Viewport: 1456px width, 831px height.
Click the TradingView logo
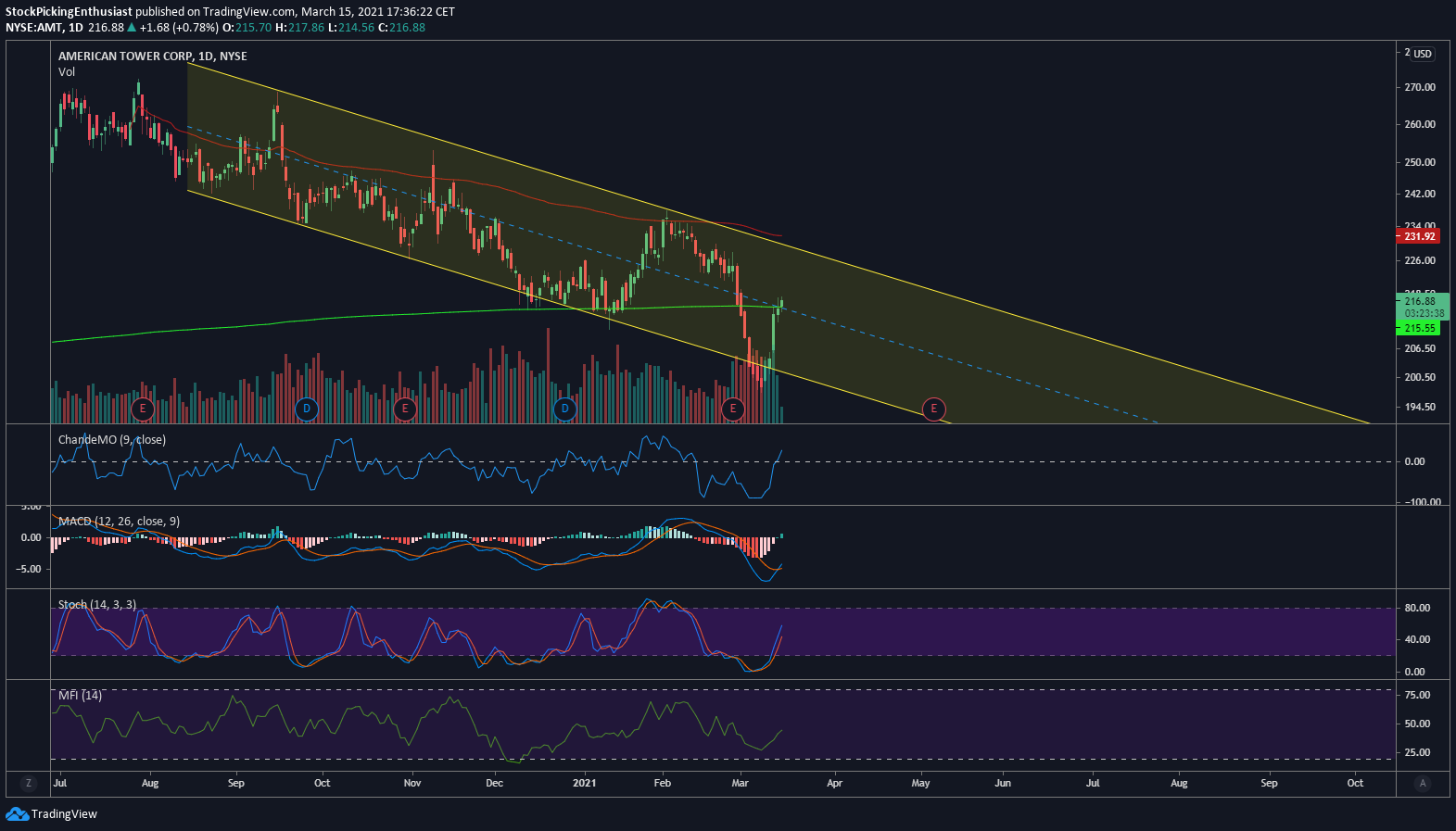52,814
